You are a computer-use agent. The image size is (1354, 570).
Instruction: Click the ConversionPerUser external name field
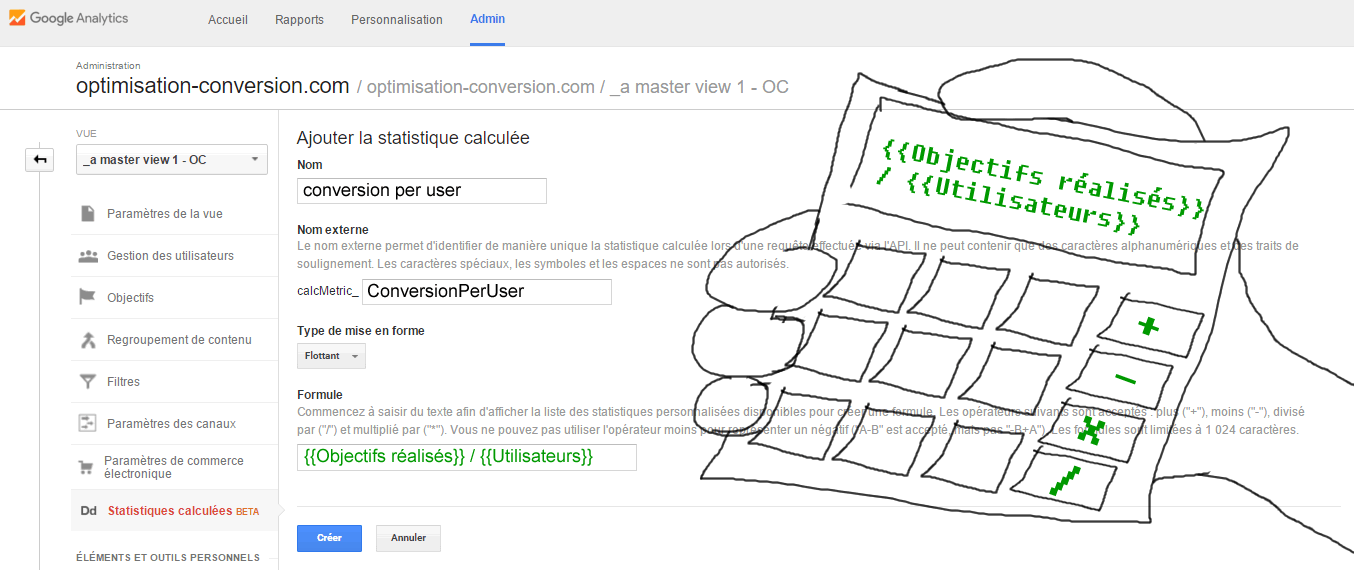486,292
